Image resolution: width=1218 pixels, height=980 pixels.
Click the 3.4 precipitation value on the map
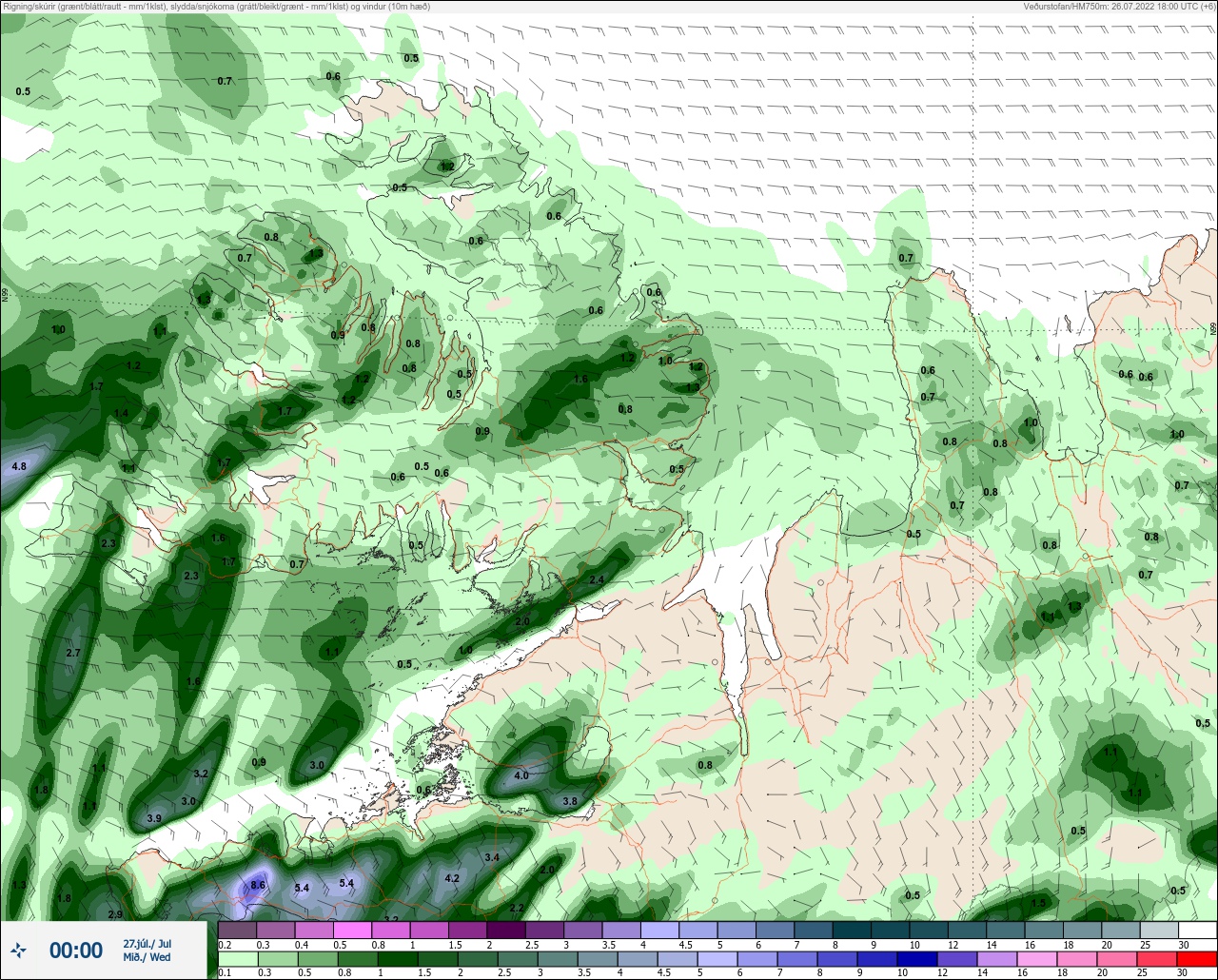[x=492, y=857]
